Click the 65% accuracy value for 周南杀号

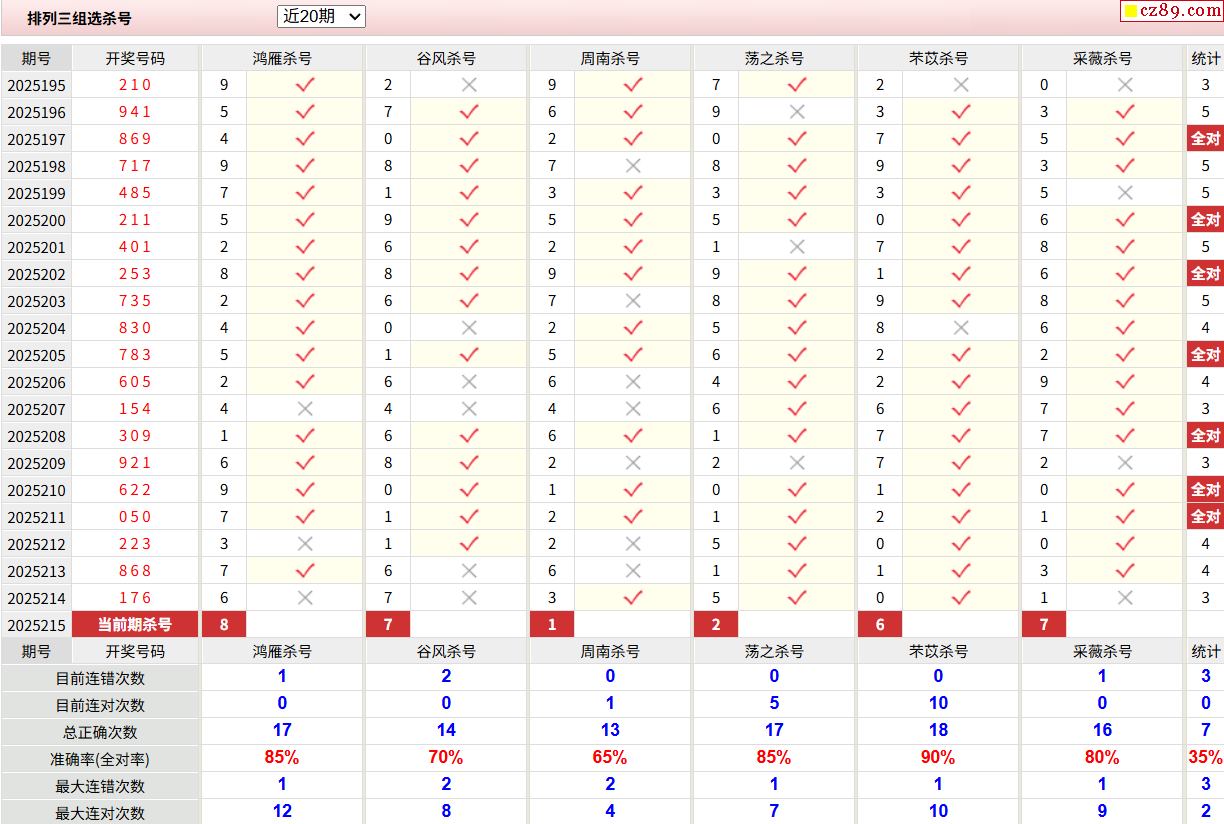[x=610, y=757]
